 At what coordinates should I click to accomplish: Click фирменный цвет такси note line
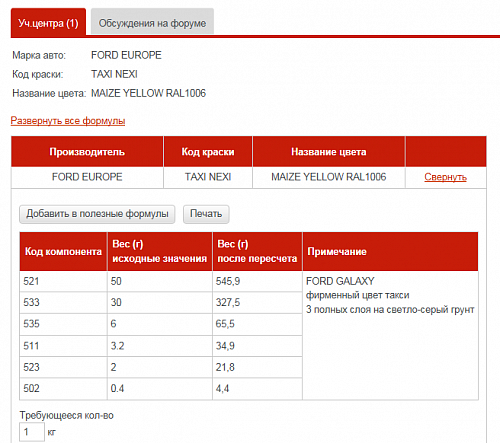358,295
